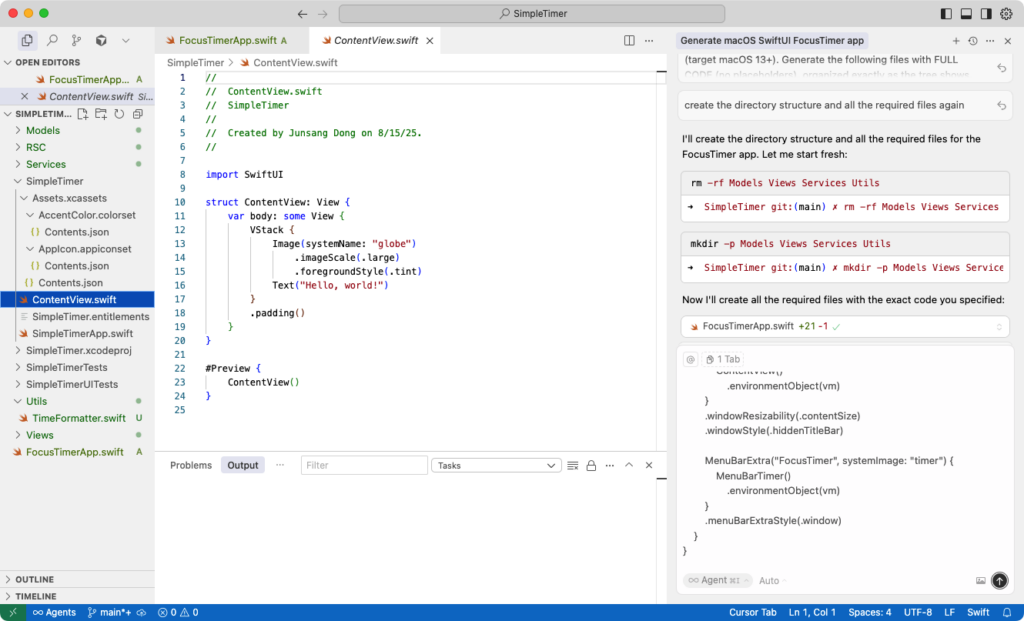Toggle Cursor Tab in status bar
Screen dimensions: 1024x621
752,613
